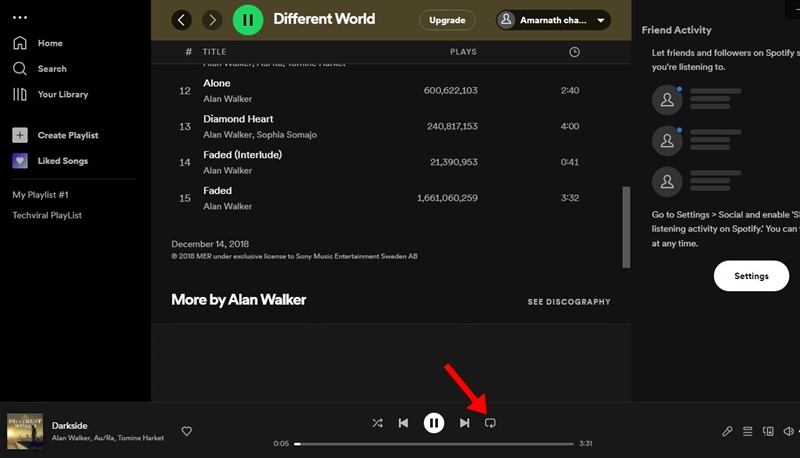This screenshot has width=800, height=458.
Task: Enable repeat mode
Action: tap(490, 423)
